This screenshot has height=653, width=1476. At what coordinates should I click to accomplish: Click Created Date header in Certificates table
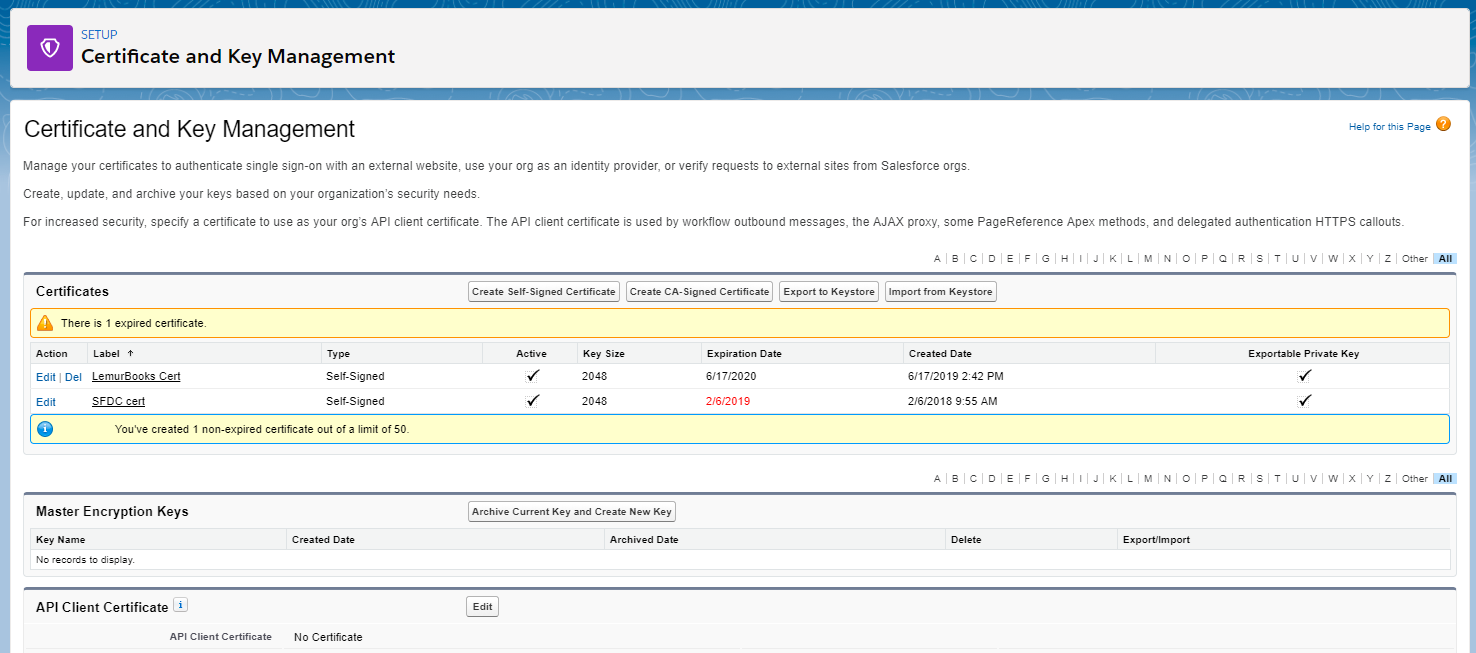click(x=940, y=354)
